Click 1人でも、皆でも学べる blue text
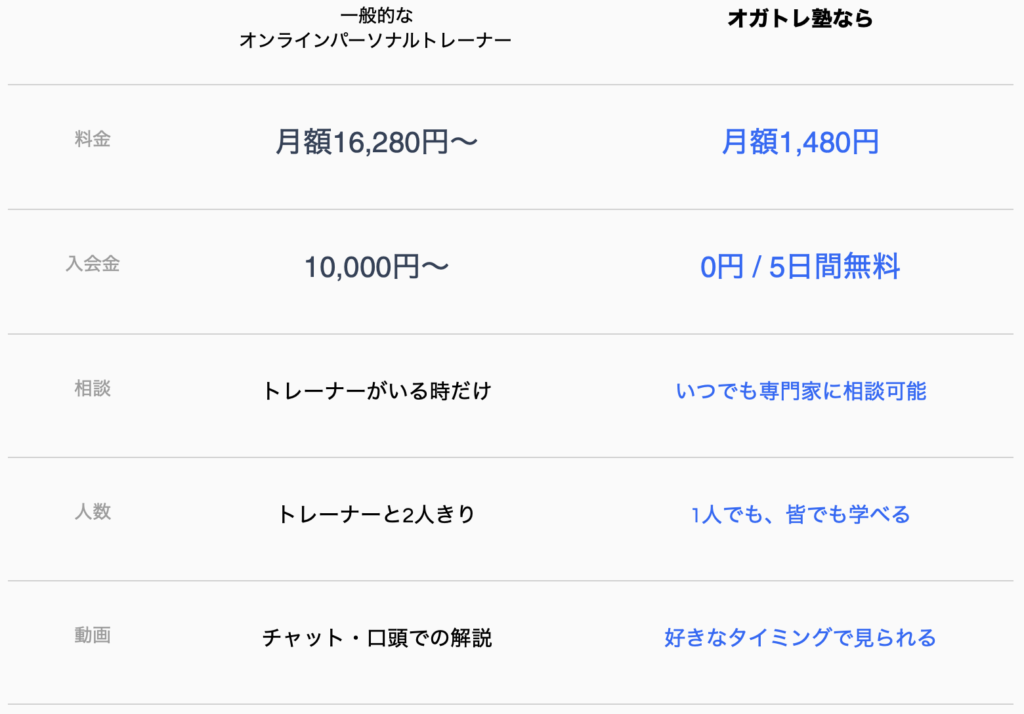1024x714 pixels. pos(801,514)
